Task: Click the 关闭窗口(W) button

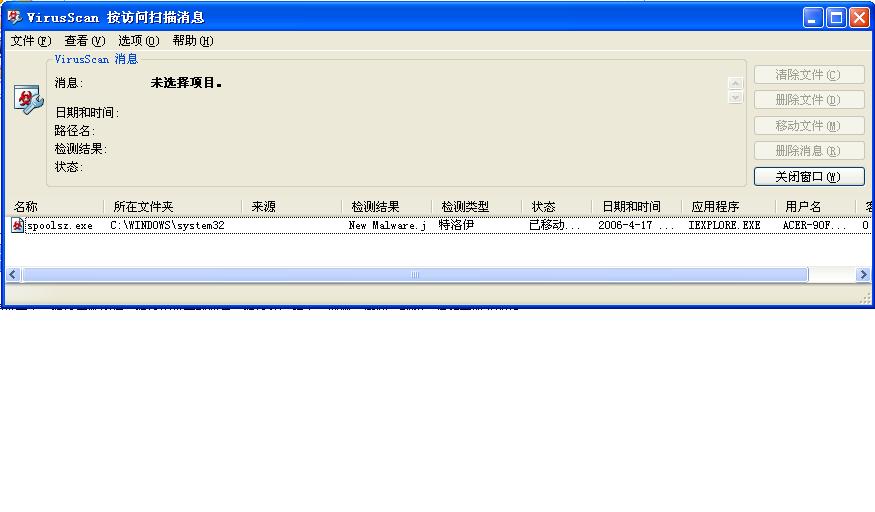Action: pyautogui.click(x=809, y=177)
